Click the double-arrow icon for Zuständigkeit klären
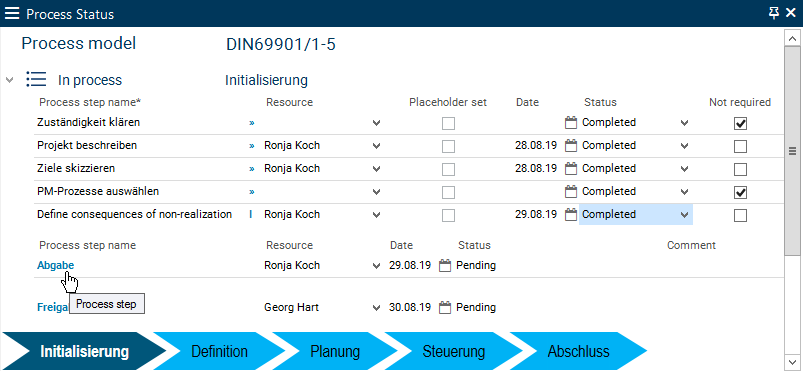803x371 pixels. (x=251, y=123)
